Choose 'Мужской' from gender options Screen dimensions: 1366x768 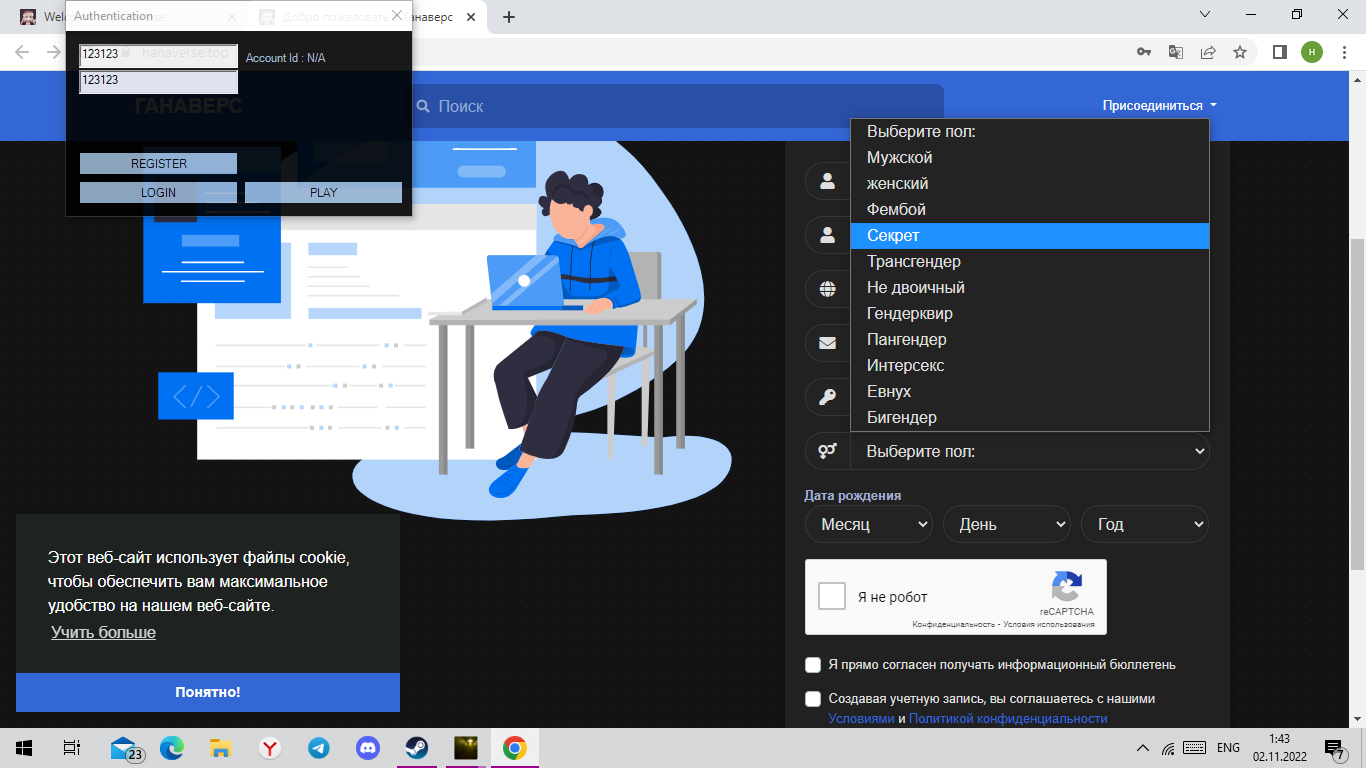click(x=1029, y=158)
